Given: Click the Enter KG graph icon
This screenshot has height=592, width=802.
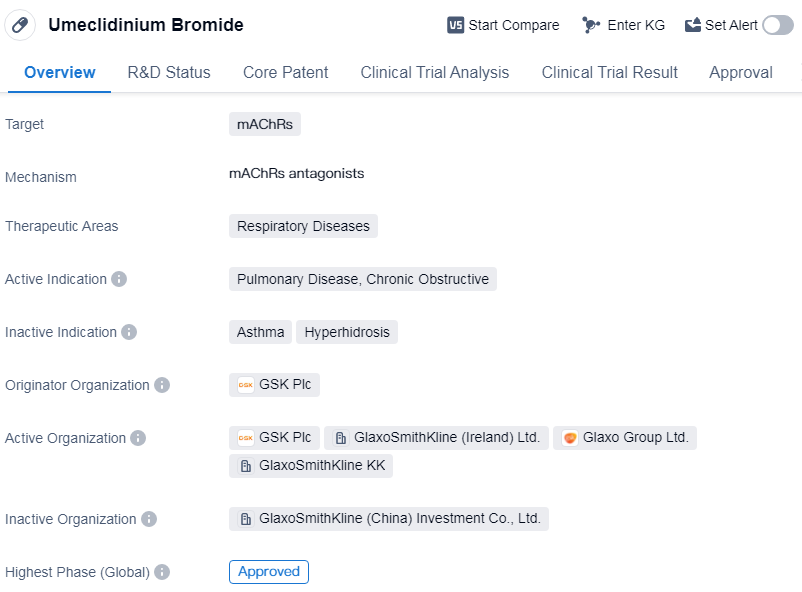Looking at the screenshot, I should (591, 25).
